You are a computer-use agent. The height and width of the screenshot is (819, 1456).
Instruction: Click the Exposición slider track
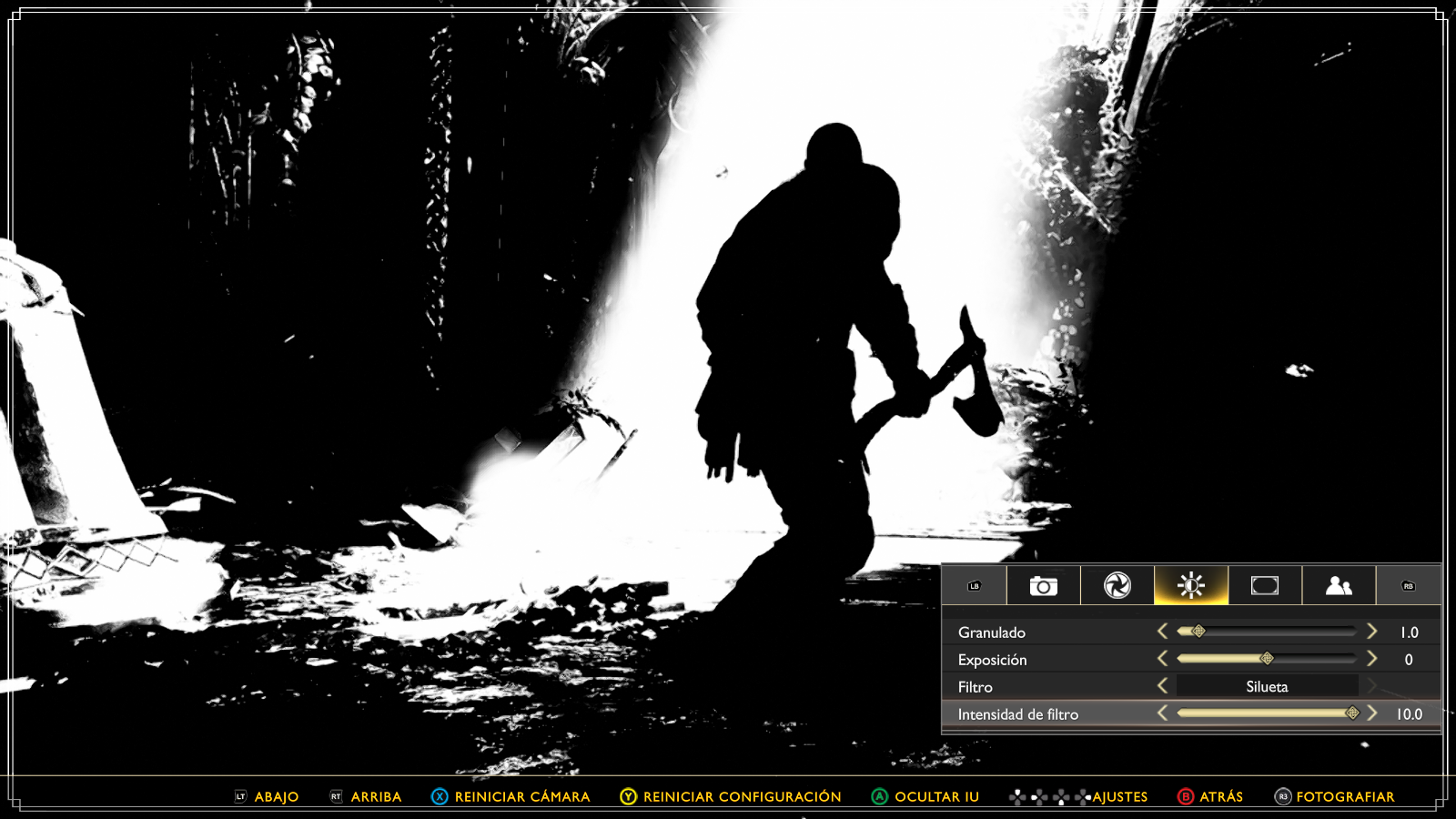(1266, 659)
